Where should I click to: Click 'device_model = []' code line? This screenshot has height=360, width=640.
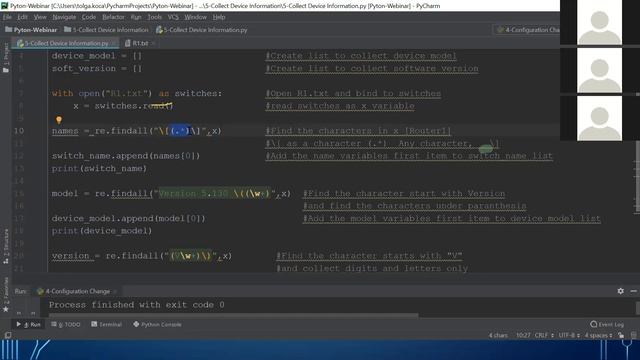tap(97, 56)
